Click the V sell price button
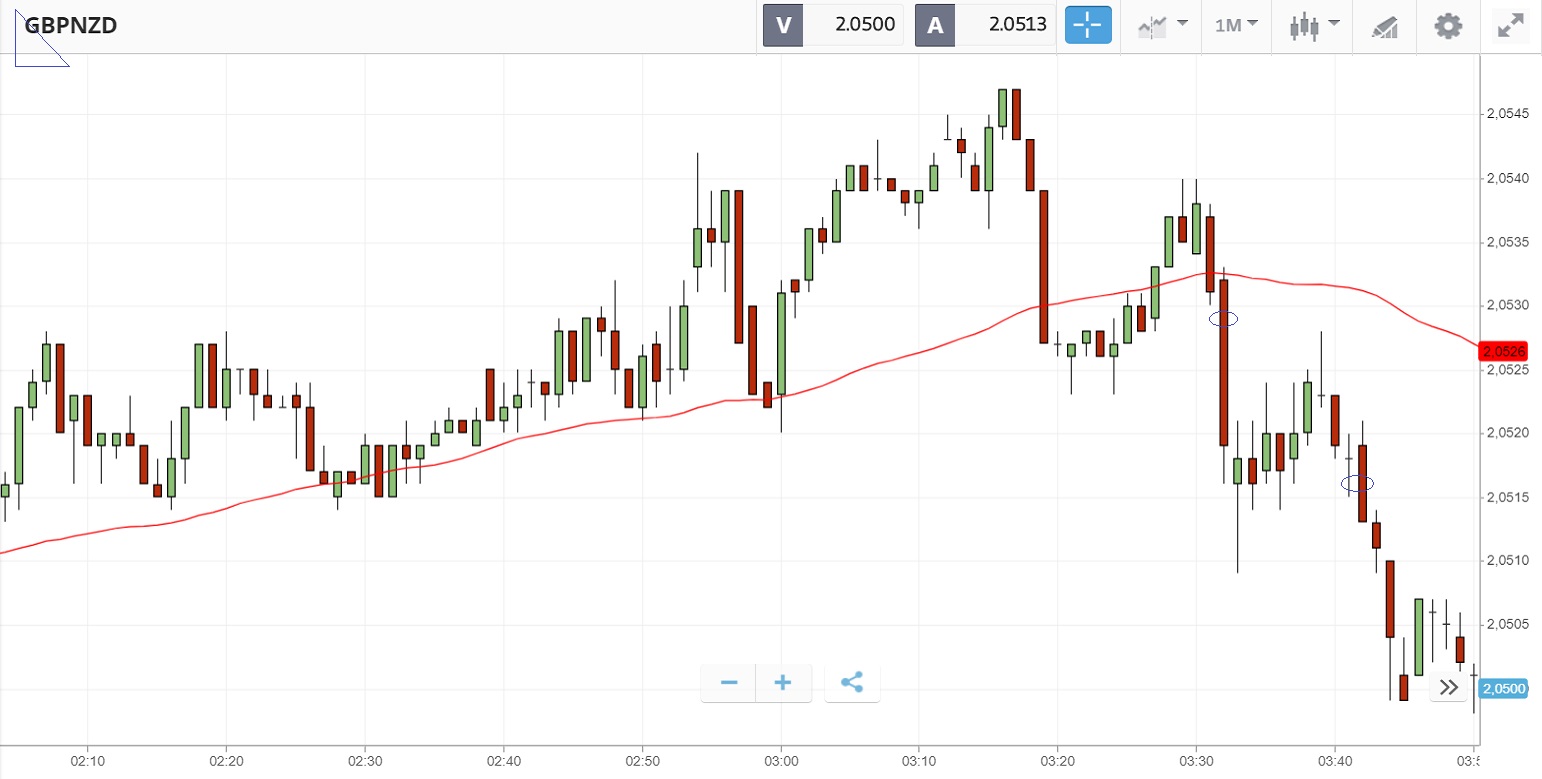Image resolution: width=1542 pixels, height=779 pixels. [x=833, y=25]
